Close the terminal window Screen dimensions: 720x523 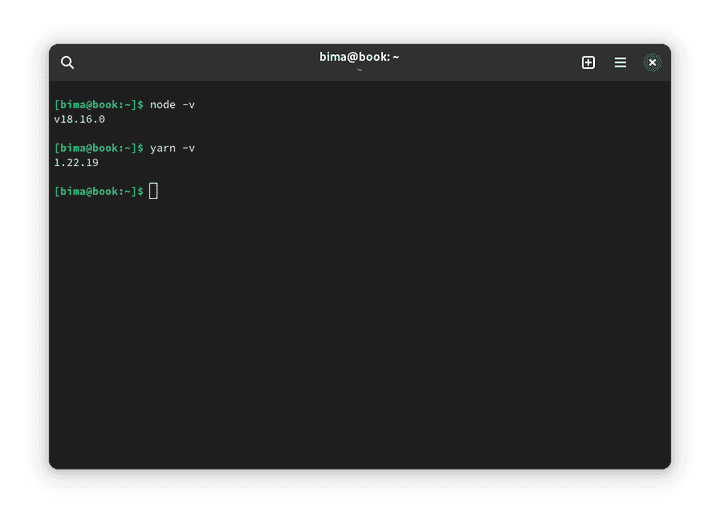(652, 62)
